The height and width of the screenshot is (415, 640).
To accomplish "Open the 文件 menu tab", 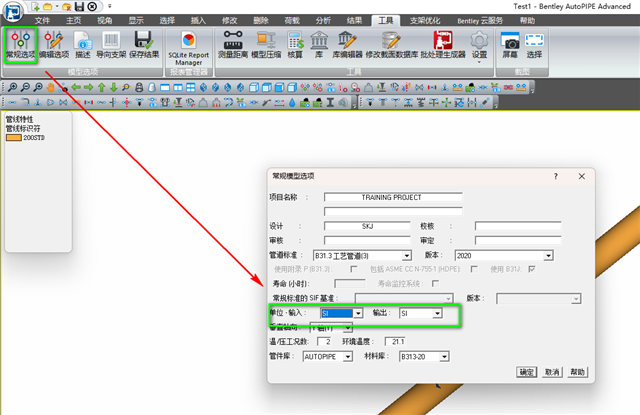I will pos(42,20).
